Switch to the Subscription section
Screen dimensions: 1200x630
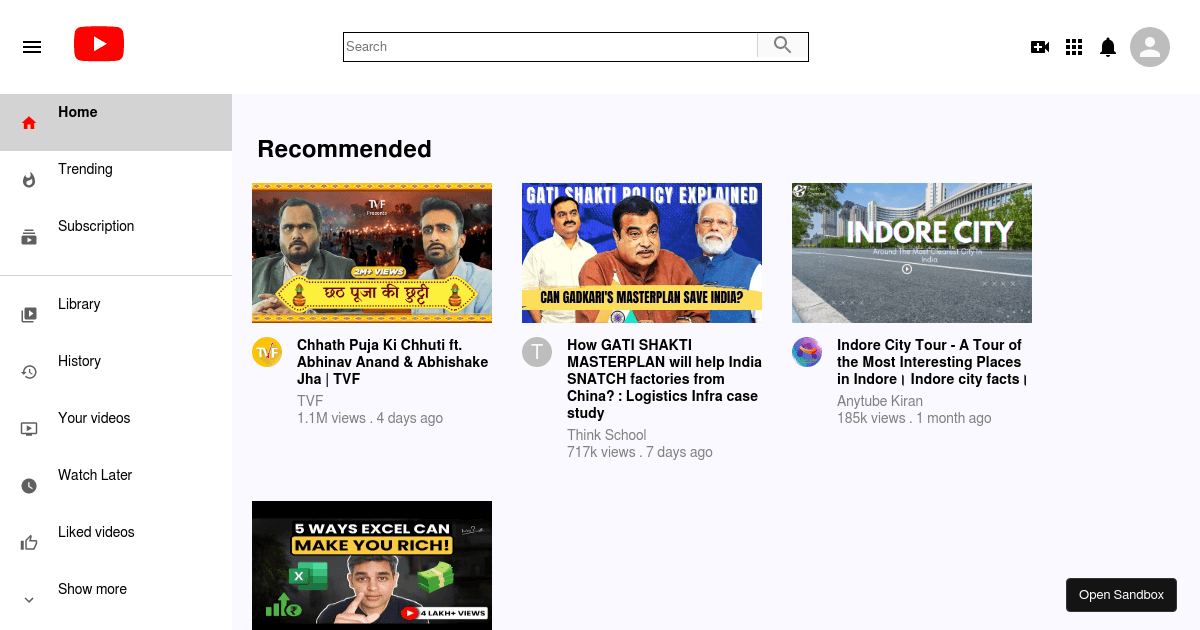click(x=96, y=226)
